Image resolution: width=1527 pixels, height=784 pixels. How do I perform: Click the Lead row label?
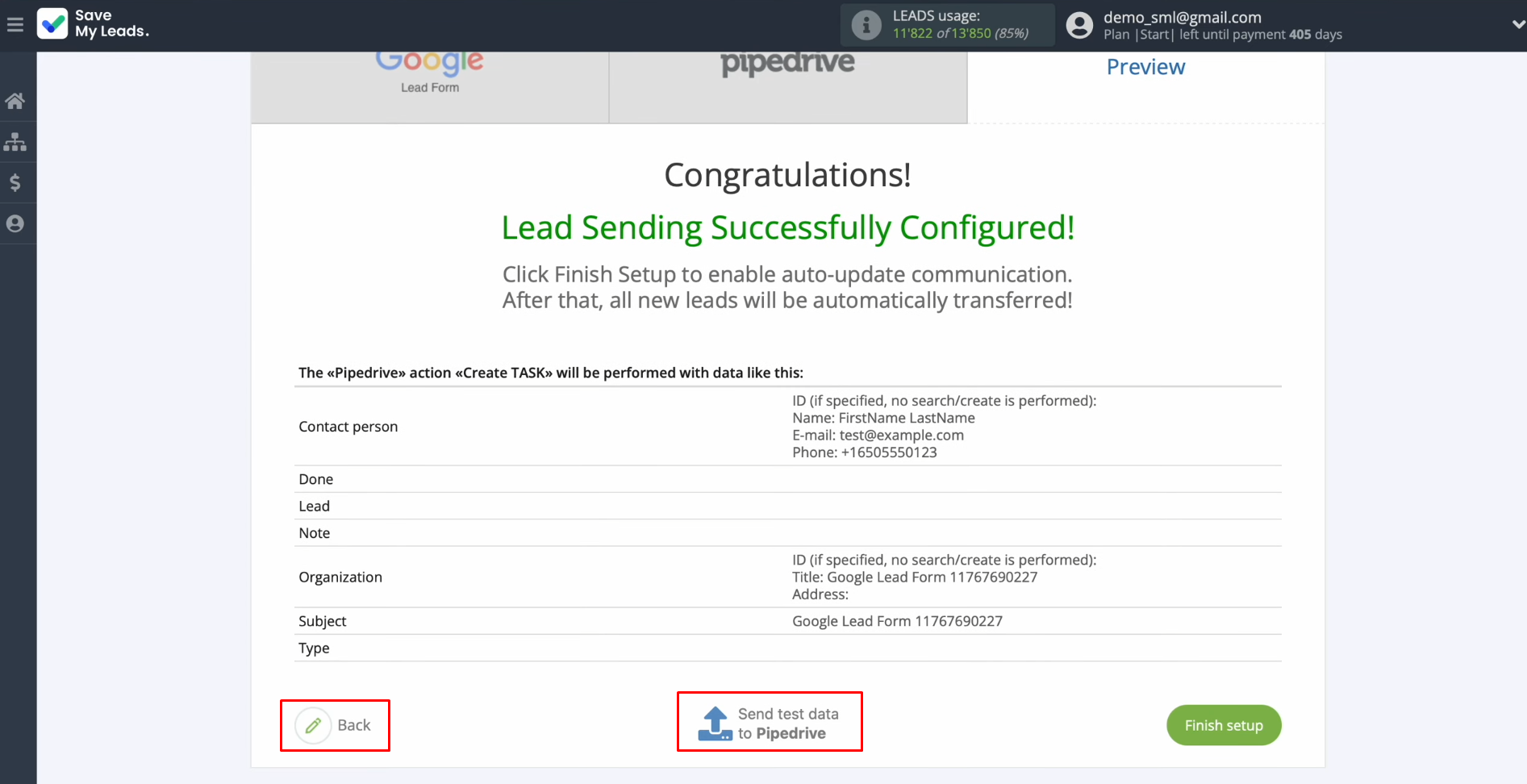[x=315, y=506]
